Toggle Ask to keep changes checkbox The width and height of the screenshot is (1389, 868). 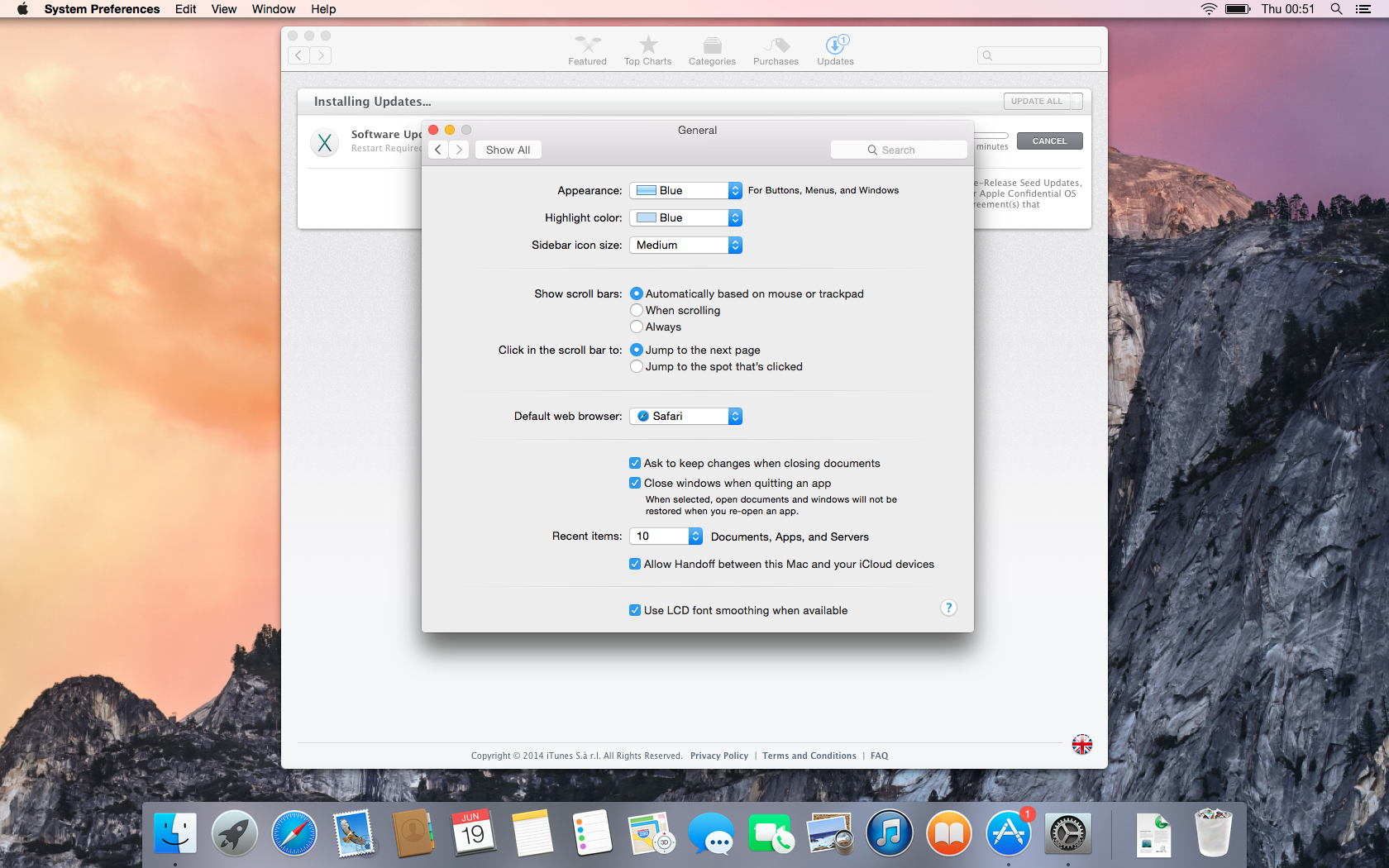click(635, 463)
